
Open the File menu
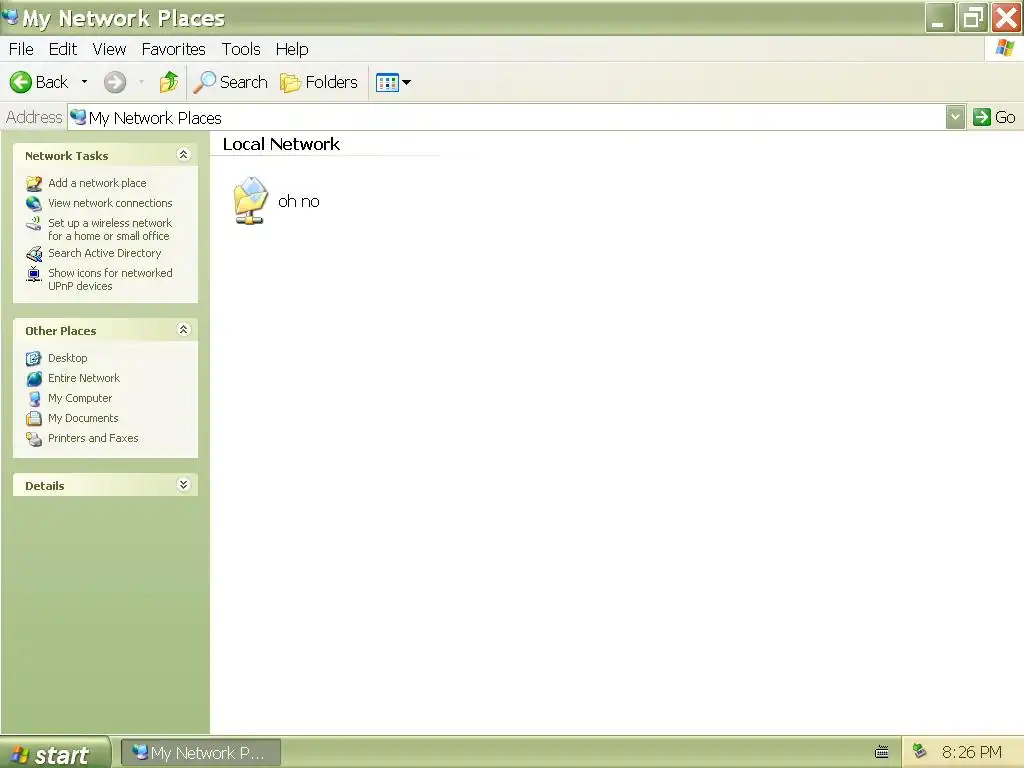click(21, 49)
